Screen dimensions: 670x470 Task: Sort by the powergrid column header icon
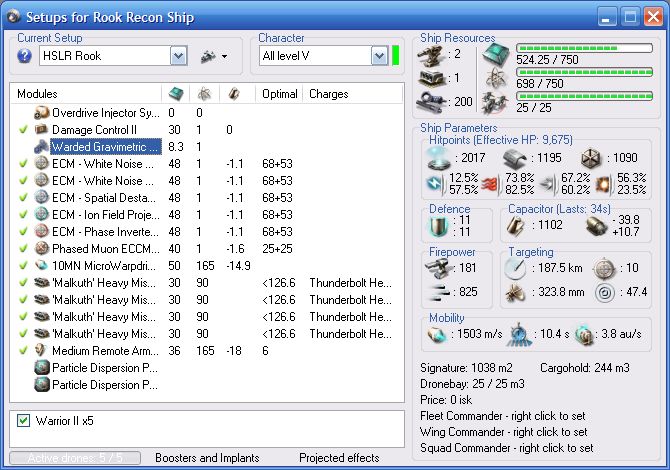[204, 94]
